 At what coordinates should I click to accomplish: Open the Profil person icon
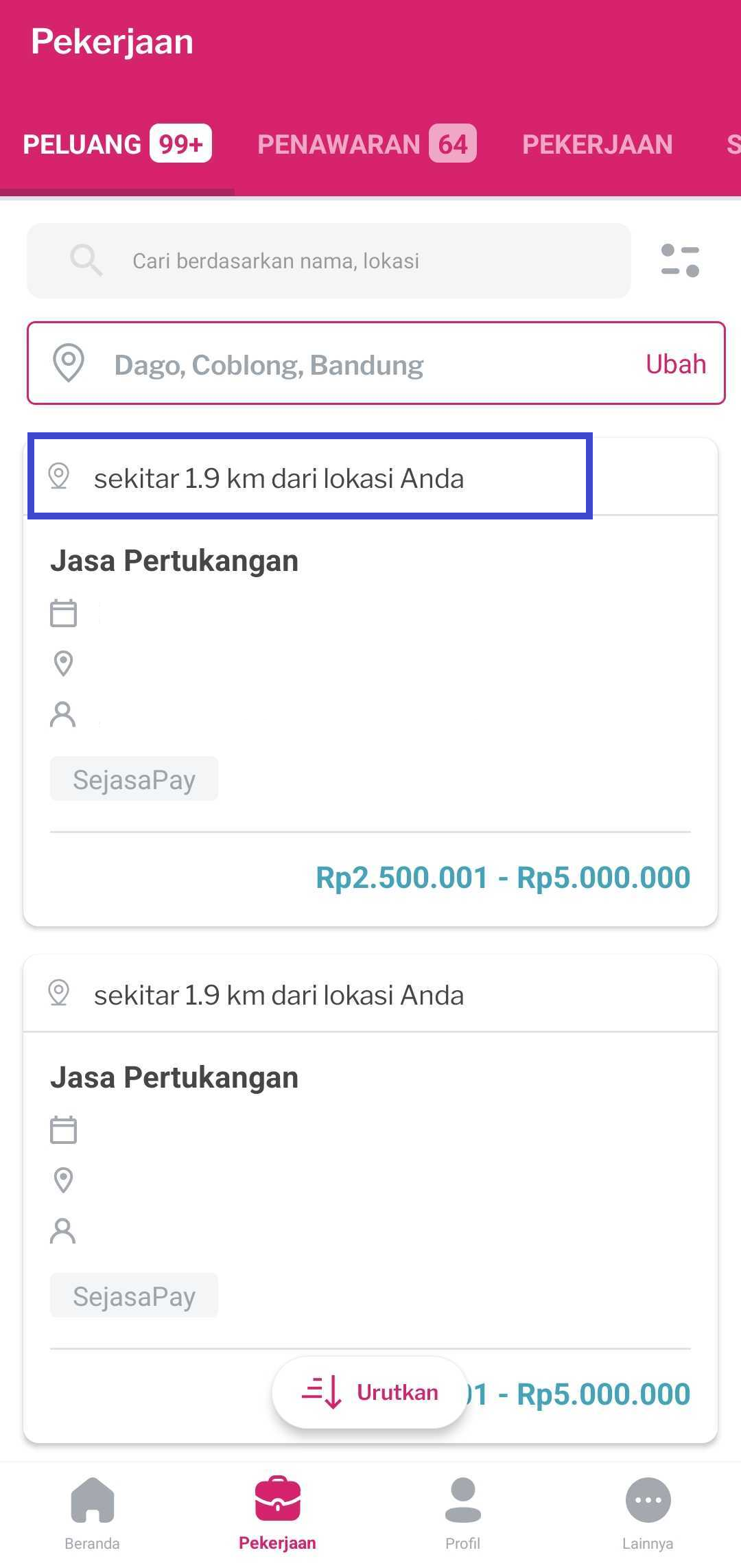coord(463,1499)
